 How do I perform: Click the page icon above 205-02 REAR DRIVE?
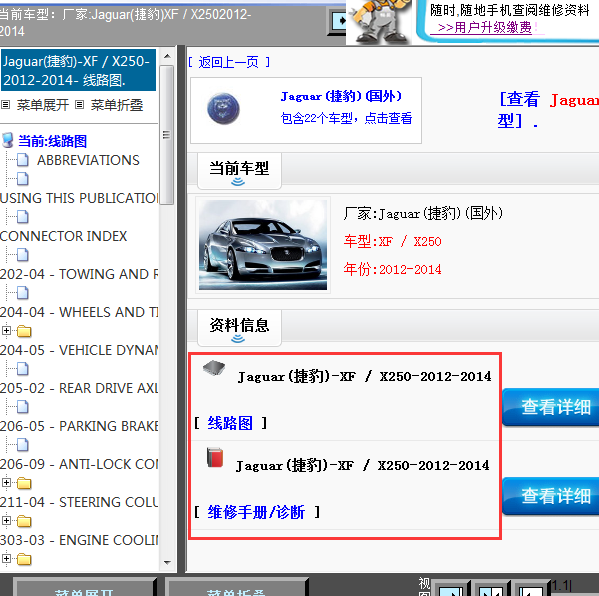tap(23, 369)
